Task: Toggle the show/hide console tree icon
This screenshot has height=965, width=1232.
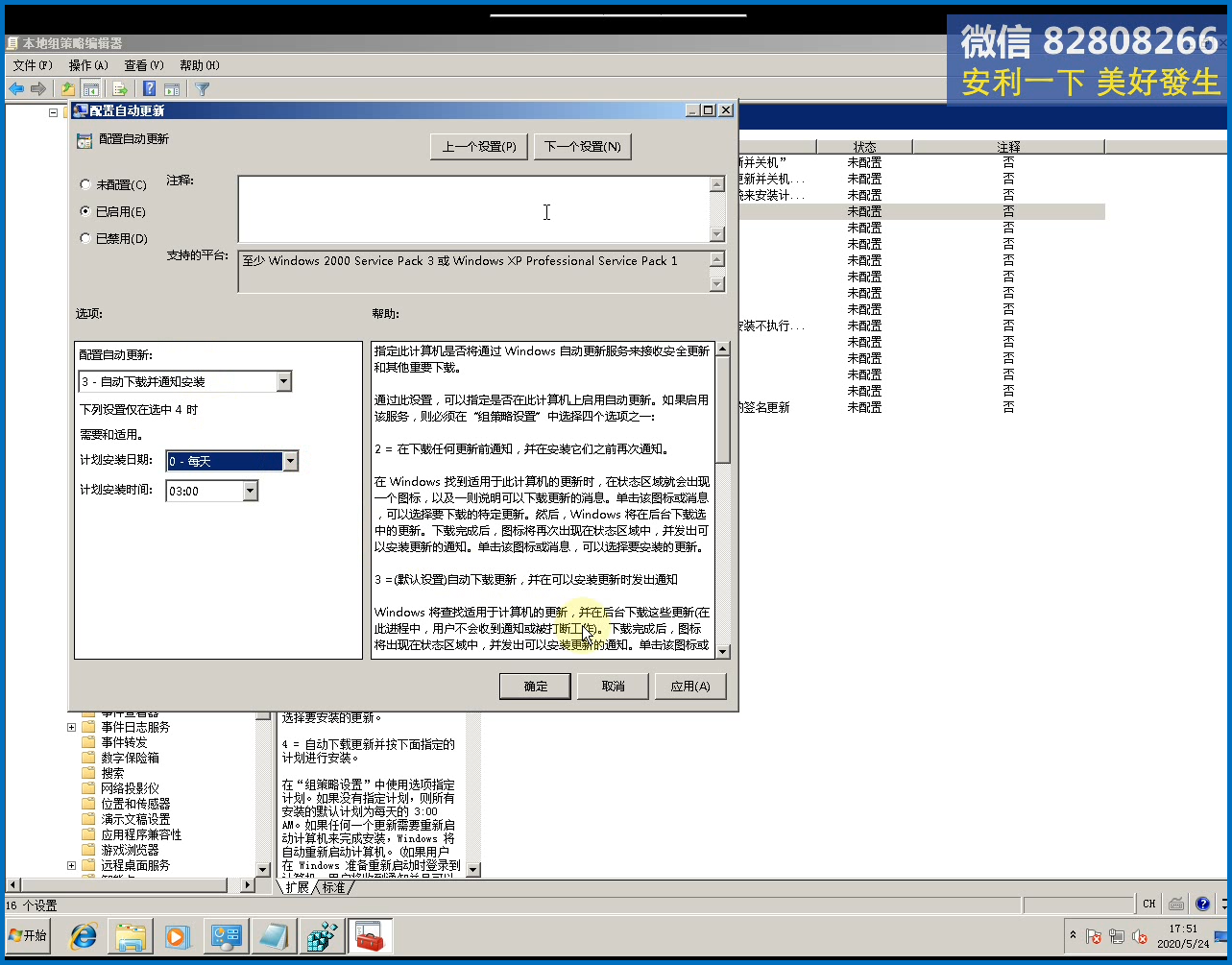Action: pyautogui.click(x=90, y=88)
